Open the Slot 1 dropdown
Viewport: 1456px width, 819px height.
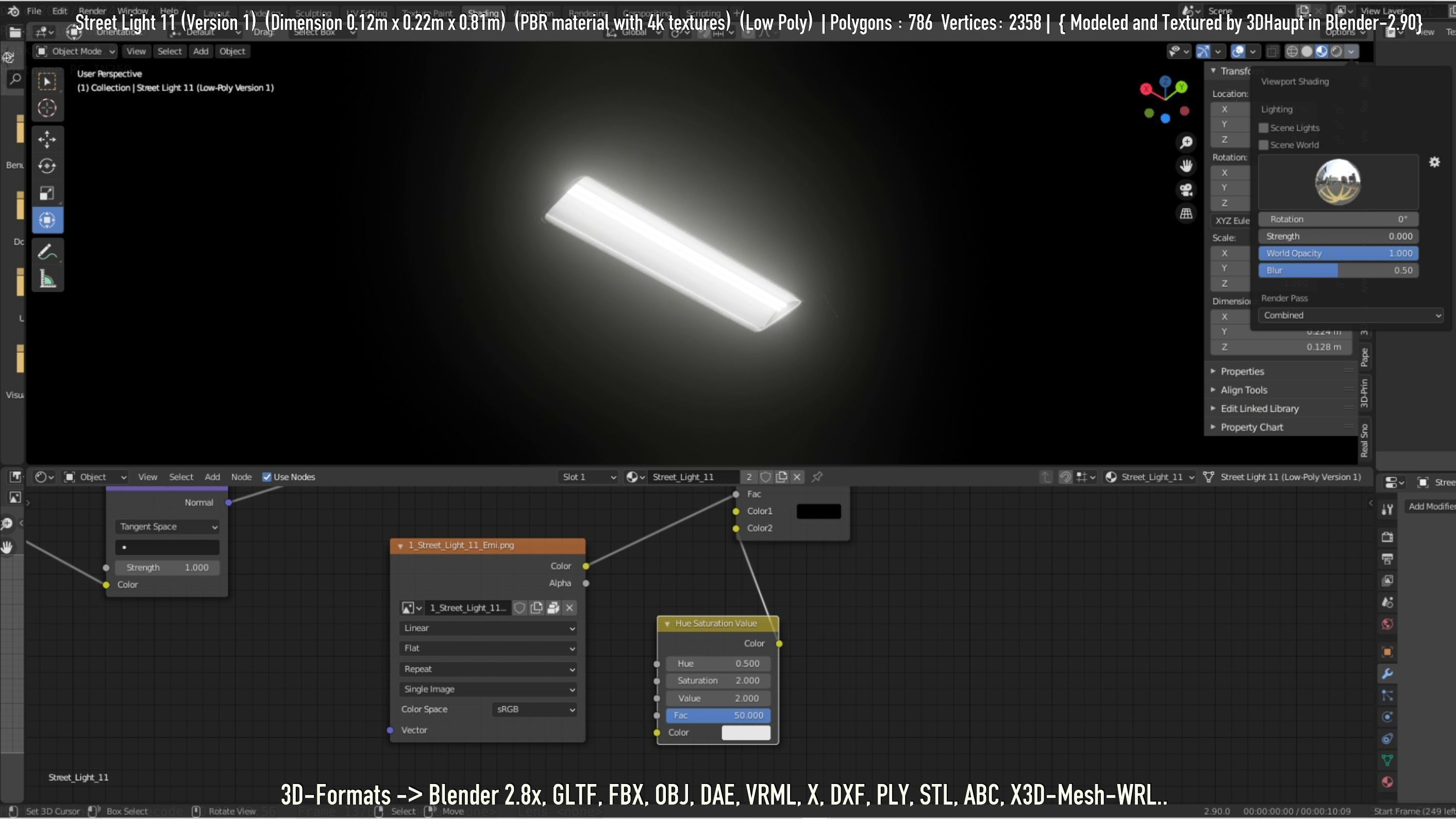(x=588, y=477)
